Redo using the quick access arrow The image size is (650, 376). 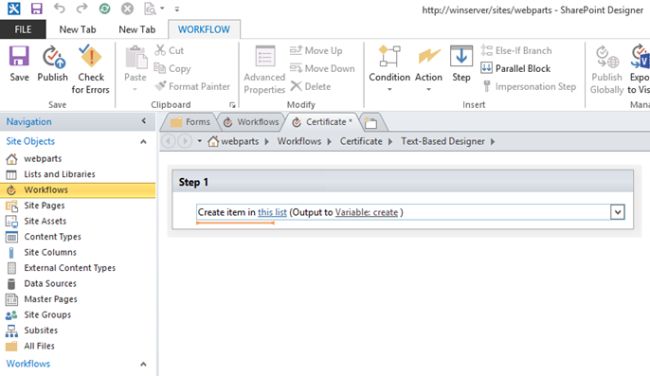(x=82, y=8)
